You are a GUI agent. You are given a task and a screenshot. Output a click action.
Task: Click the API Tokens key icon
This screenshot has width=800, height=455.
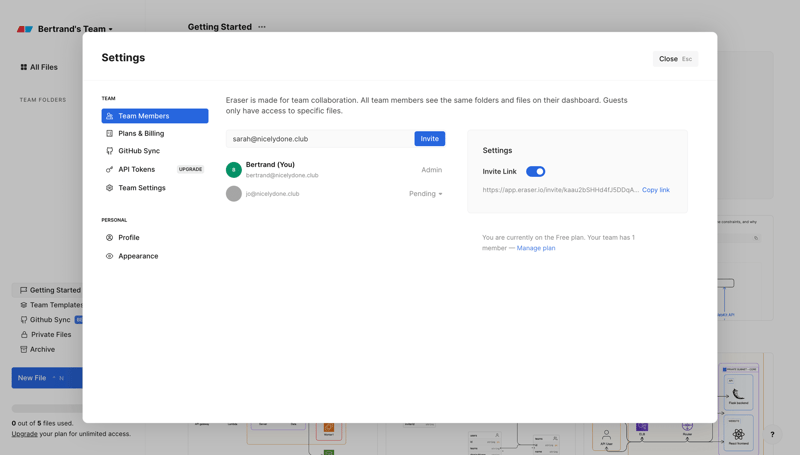(x=109, y=169)
